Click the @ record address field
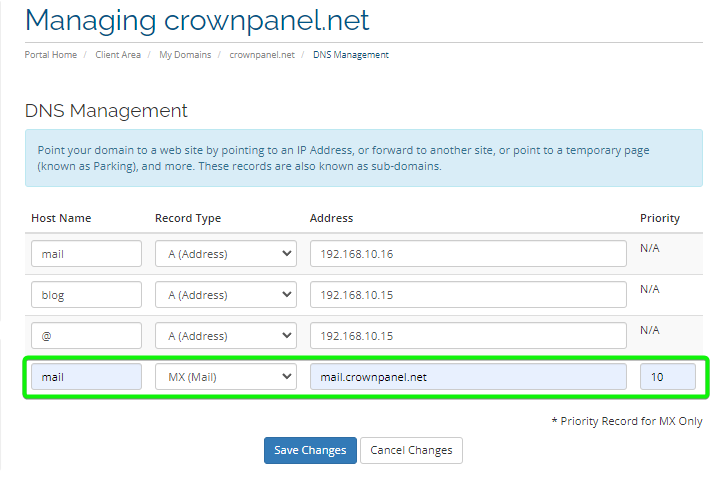This screenshot has height=483, width=727. point(468,336)
